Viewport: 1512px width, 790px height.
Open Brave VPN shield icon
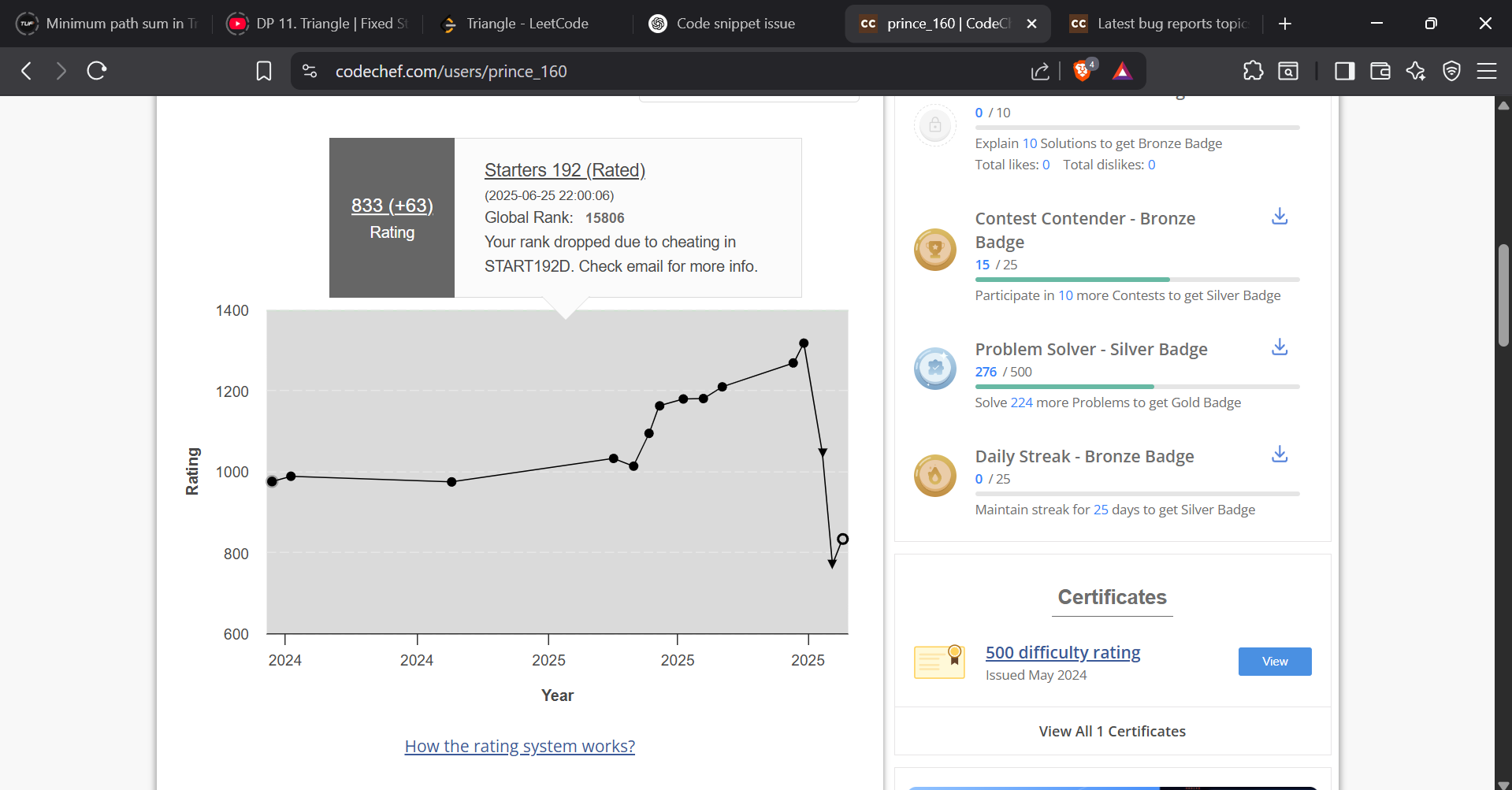coord(1451,72)
